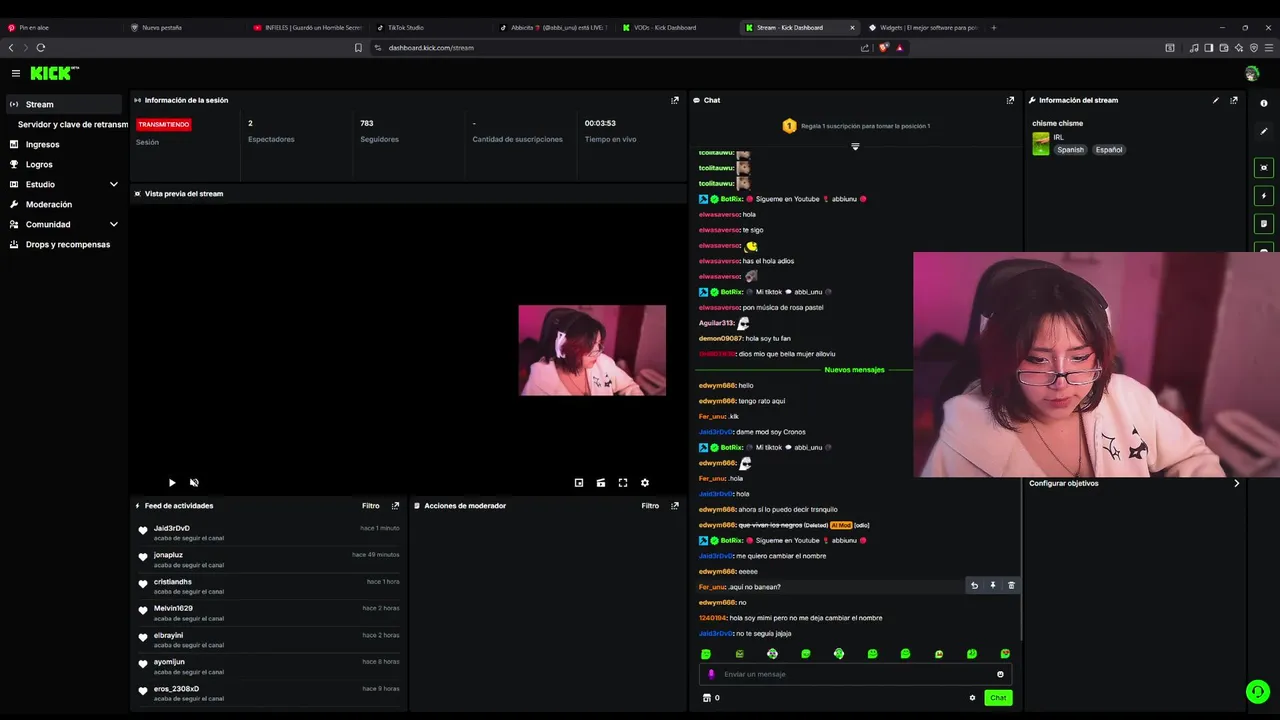
Task: Pop out the Feed de actividades panel
Action: (395, 506)
